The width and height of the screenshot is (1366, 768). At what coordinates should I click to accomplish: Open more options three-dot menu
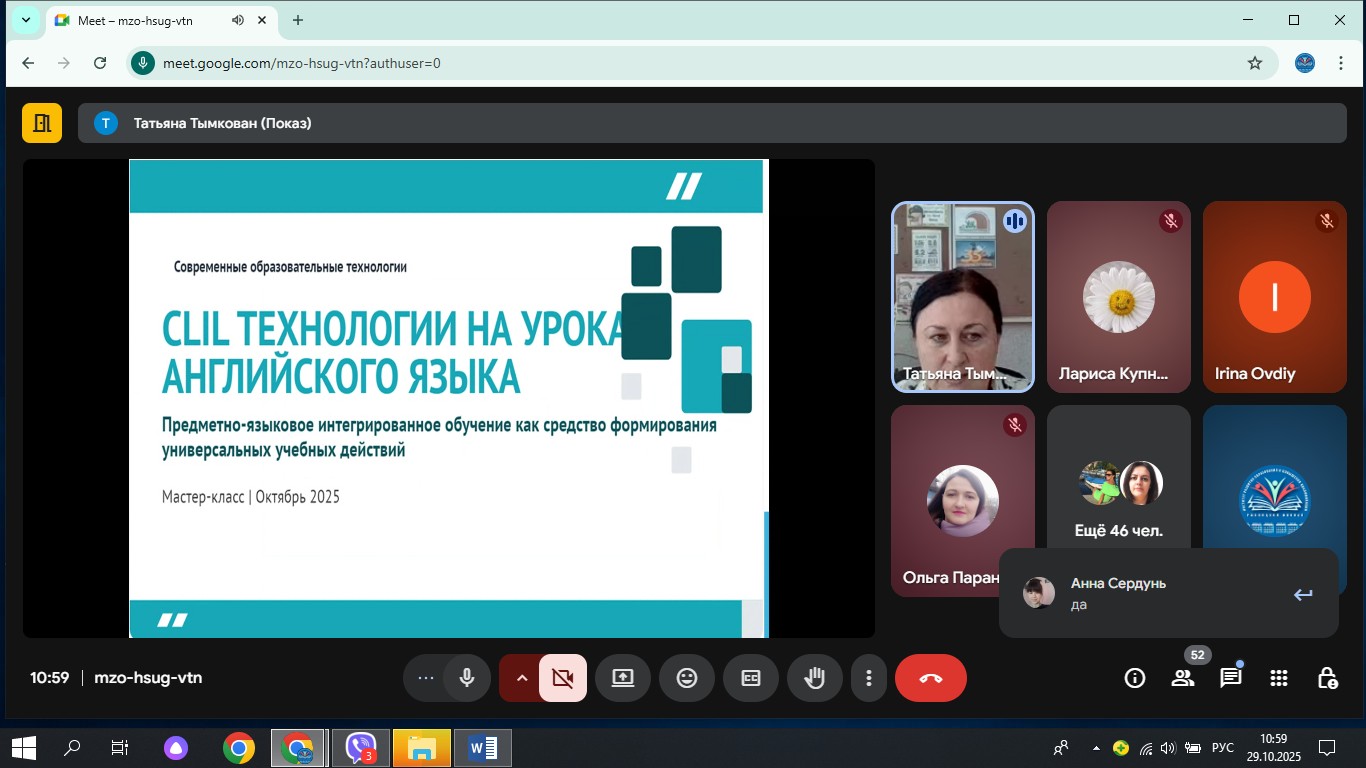[869, 678]
